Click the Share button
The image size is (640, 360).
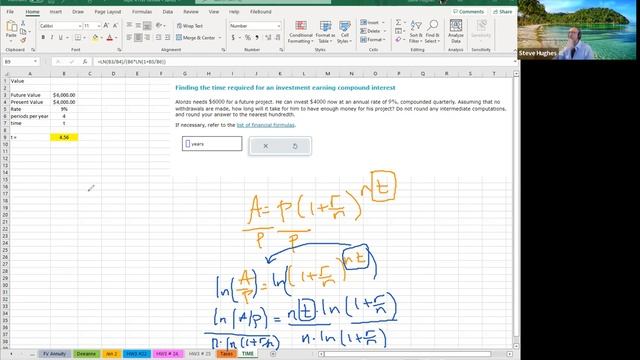pos(502,12)
